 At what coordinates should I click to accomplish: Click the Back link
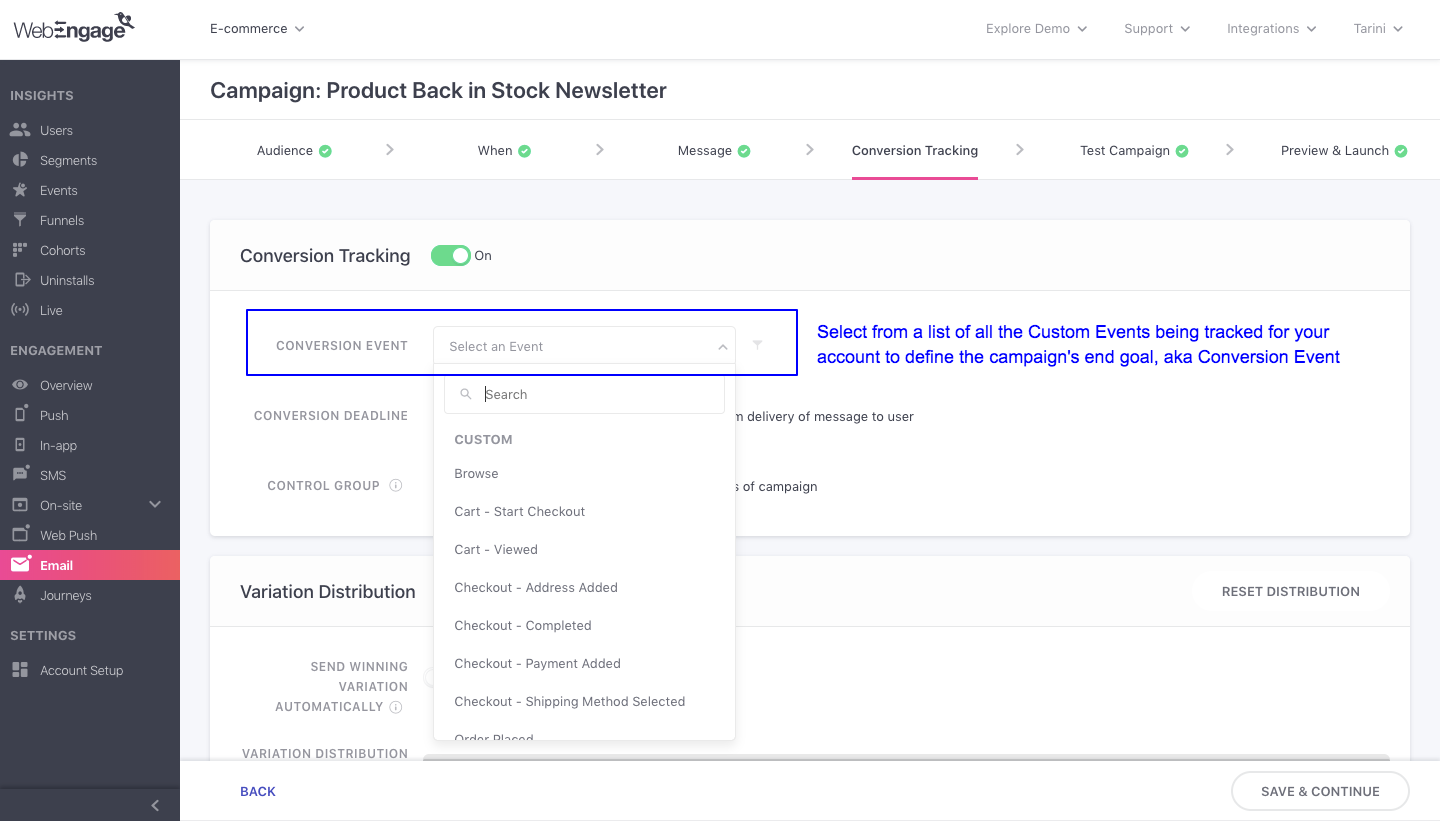[x=258, y=791]
